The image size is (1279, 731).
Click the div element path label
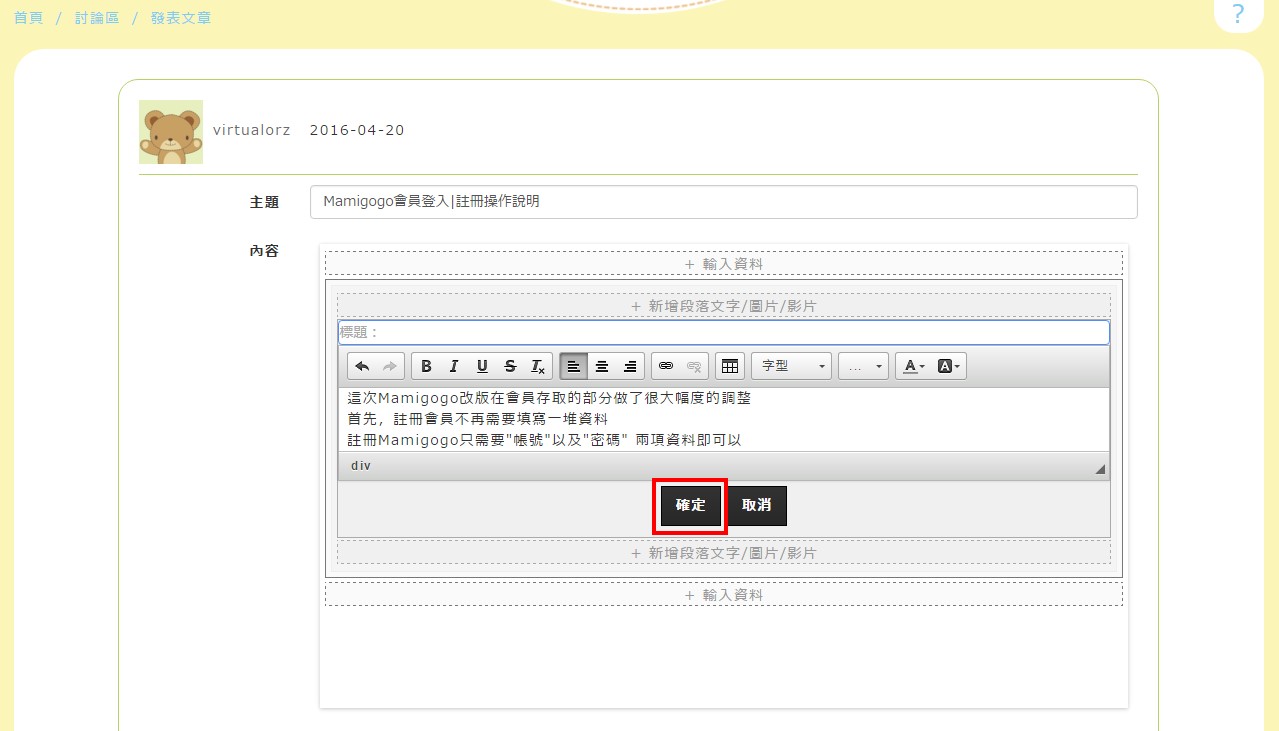click(361, 466)
